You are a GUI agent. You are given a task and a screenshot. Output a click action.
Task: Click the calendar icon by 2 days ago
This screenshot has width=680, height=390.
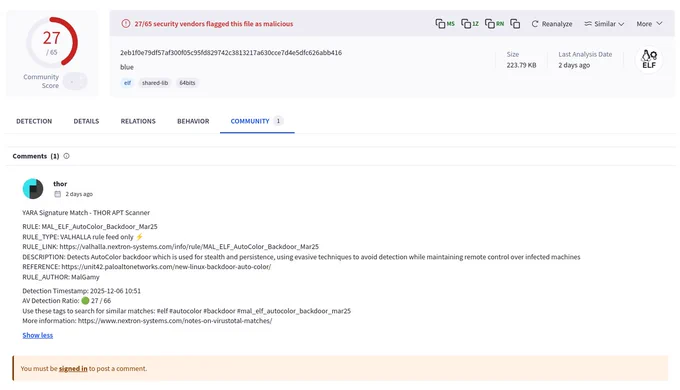57,194
